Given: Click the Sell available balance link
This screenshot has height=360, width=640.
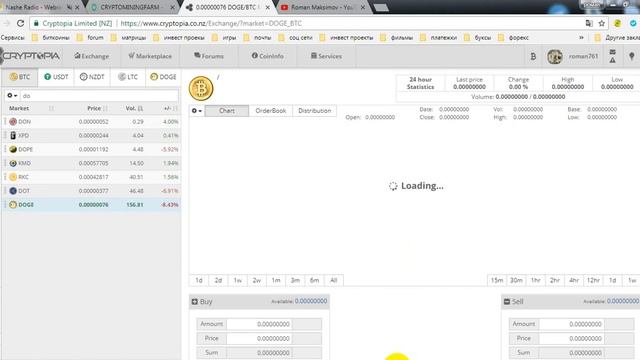Looking at the screenshot, I should coord(622,301).
